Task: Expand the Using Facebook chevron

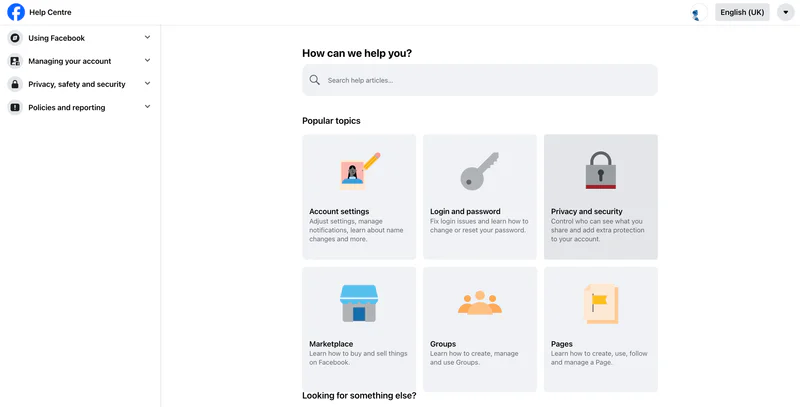Action: [147, 37]
